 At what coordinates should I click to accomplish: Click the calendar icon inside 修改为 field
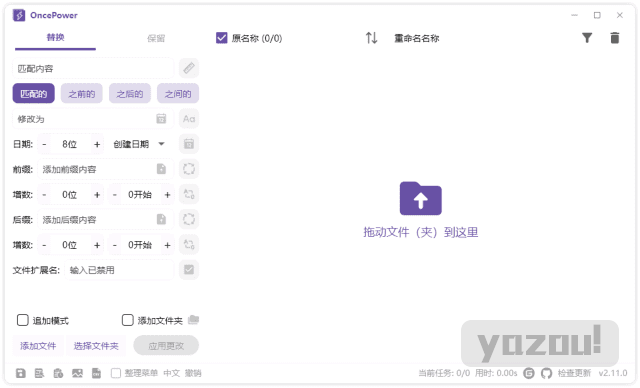pos(161,119)
